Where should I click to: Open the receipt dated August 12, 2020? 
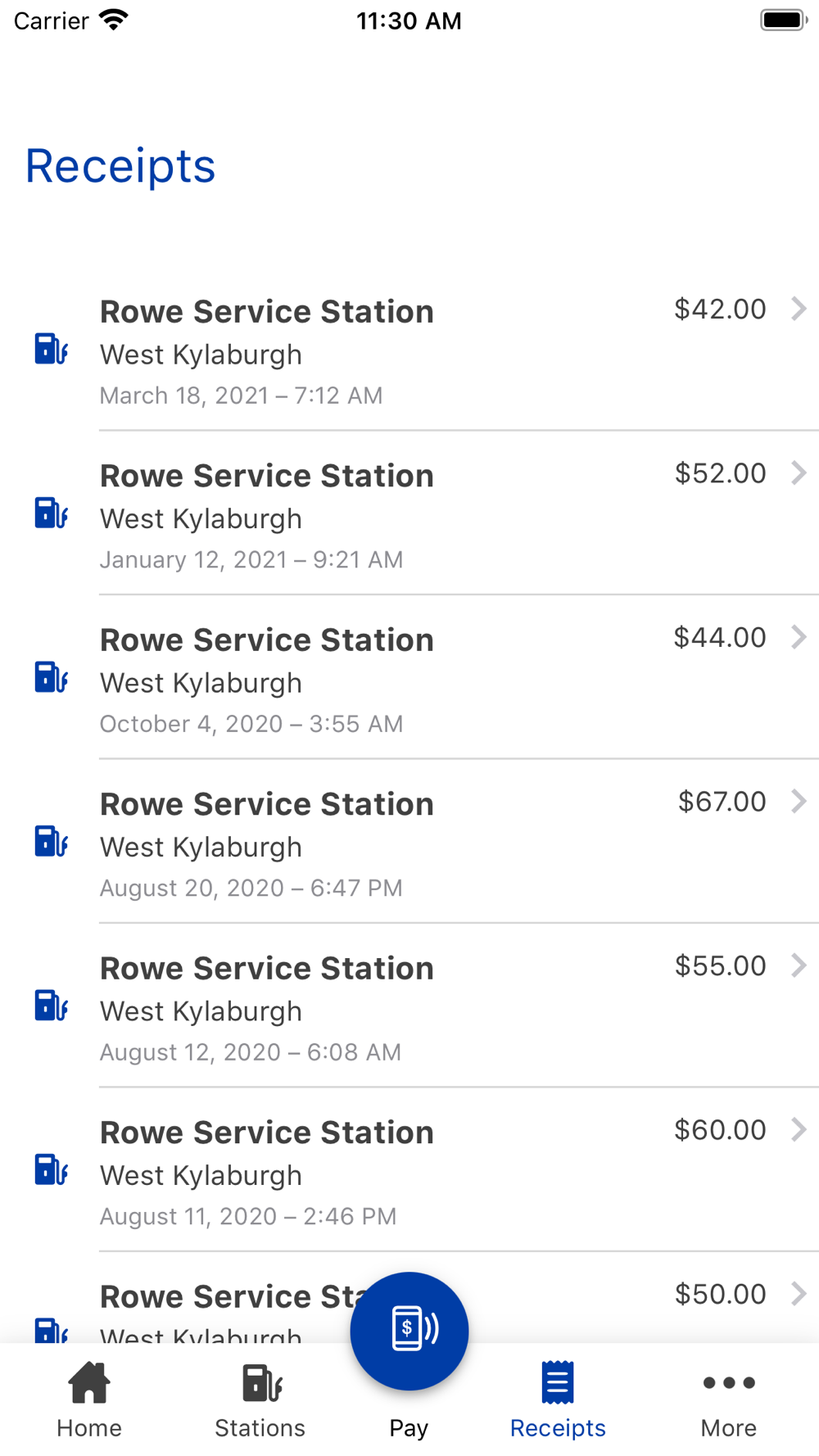point(409,1006)
